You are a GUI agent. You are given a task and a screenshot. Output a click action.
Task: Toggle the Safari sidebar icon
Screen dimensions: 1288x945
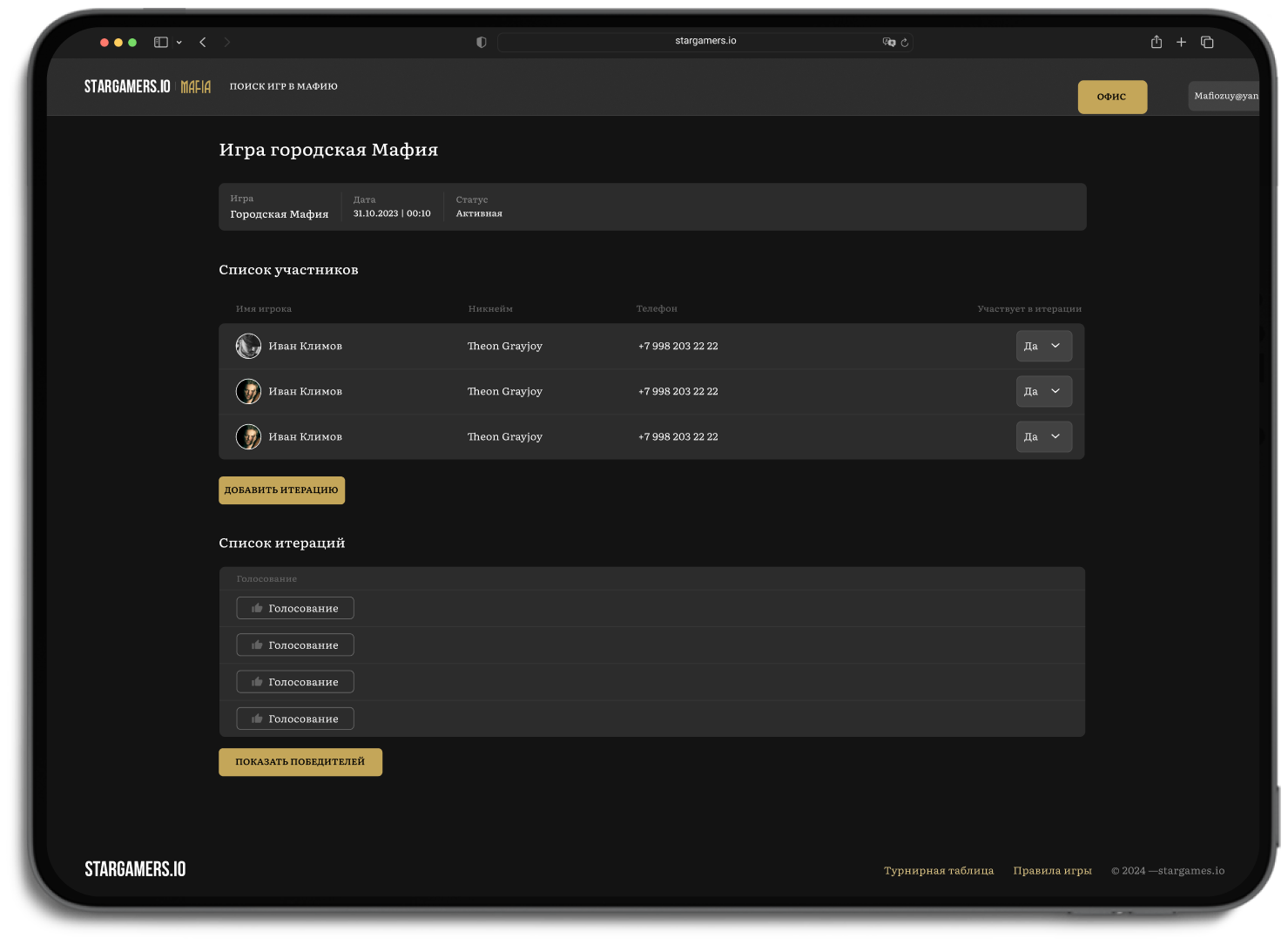tap(161, 42)
